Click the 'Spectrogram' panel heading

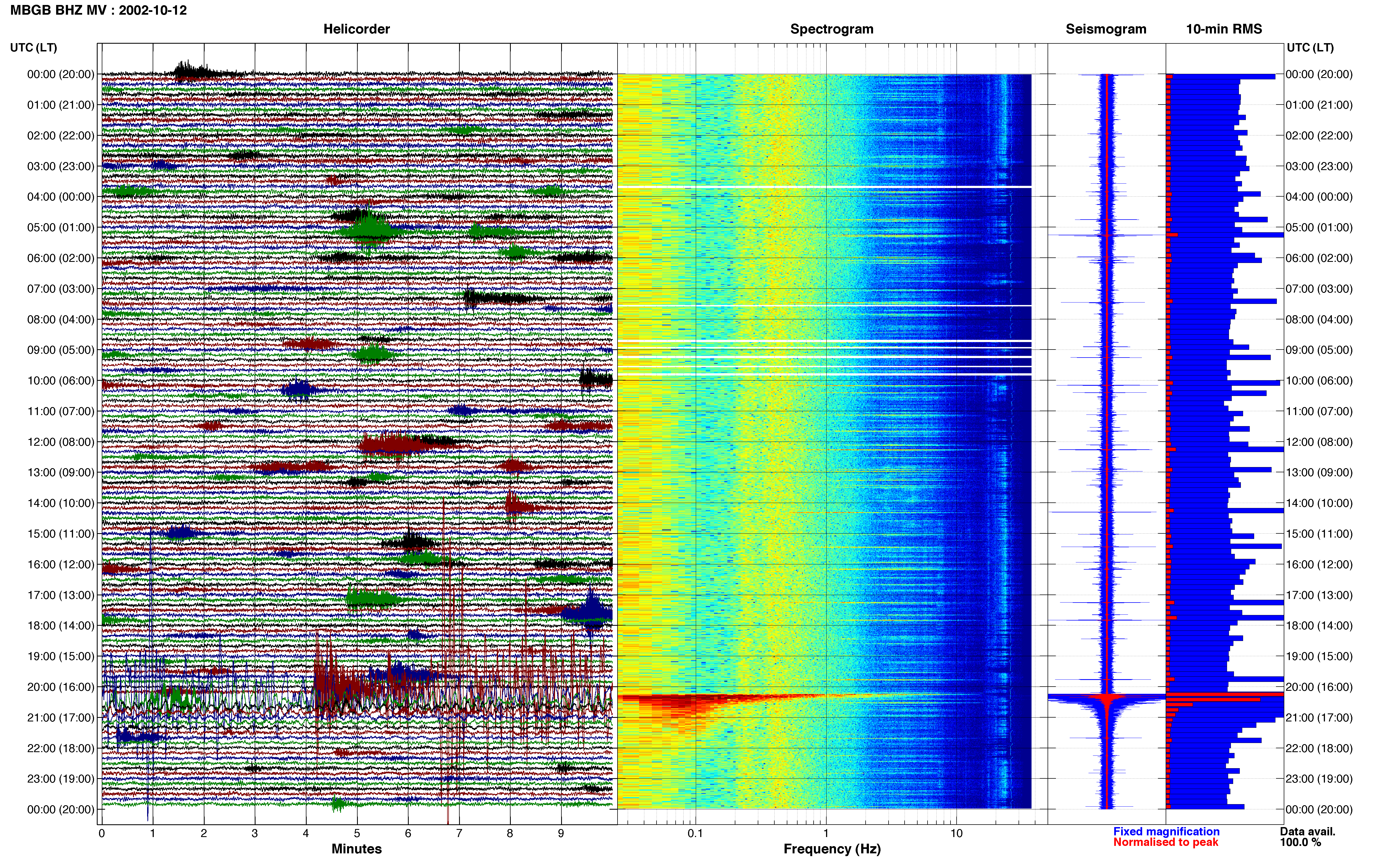point(832,29)
